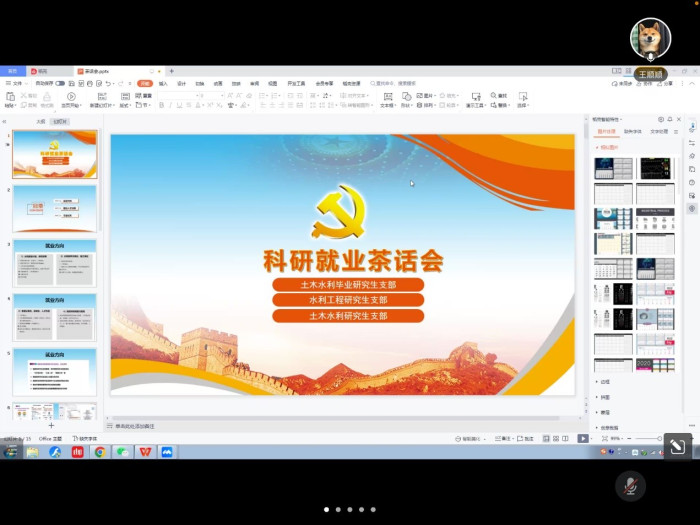The height and width of the screenshot is (525, 700).
Task: Click the Format Painter brush icon
Action: pyautogui.click(x=47, y=96)
